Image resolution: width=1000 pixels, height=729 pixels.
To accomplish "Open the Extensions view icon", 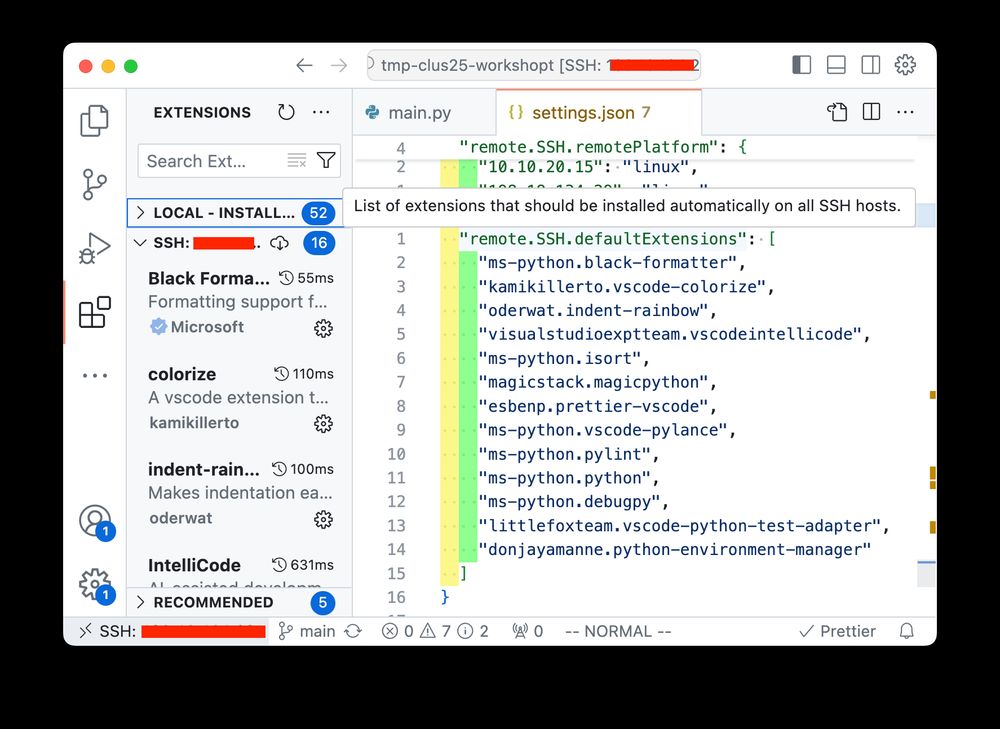I will (94, 313).
